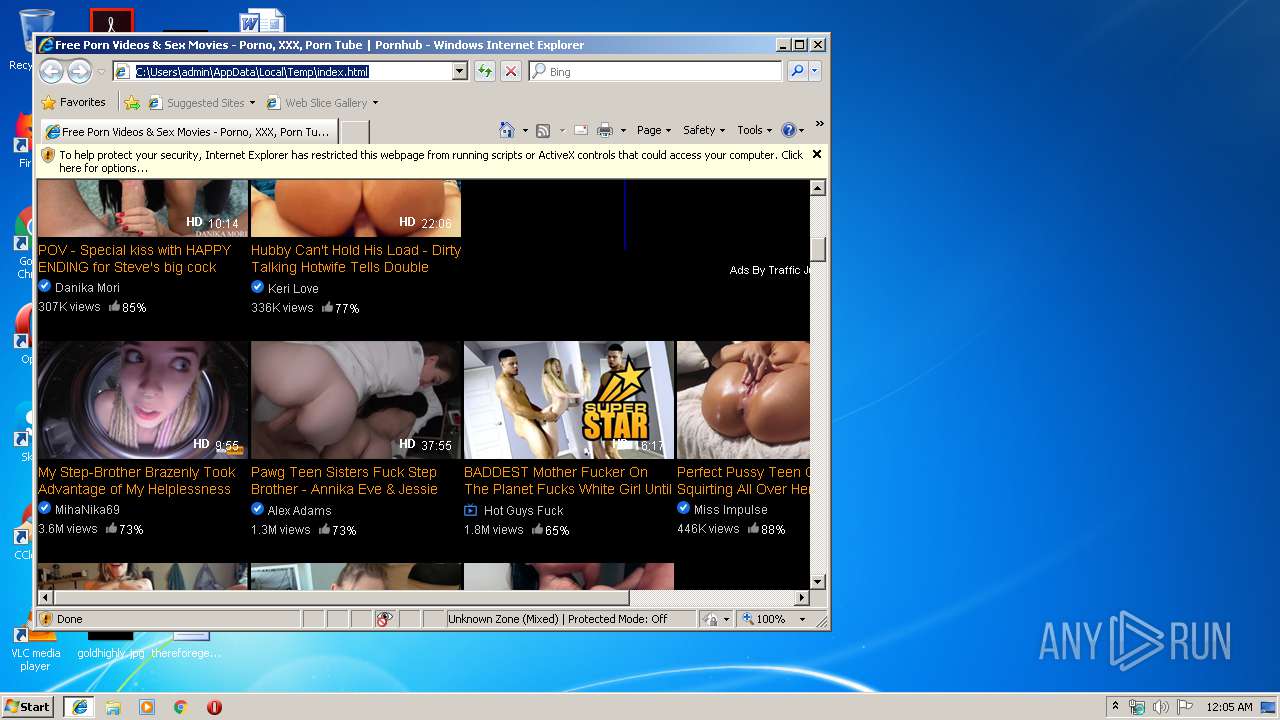Click the 100% zoom level button
Screen dimensions: 1280x720
coord(765,619)
